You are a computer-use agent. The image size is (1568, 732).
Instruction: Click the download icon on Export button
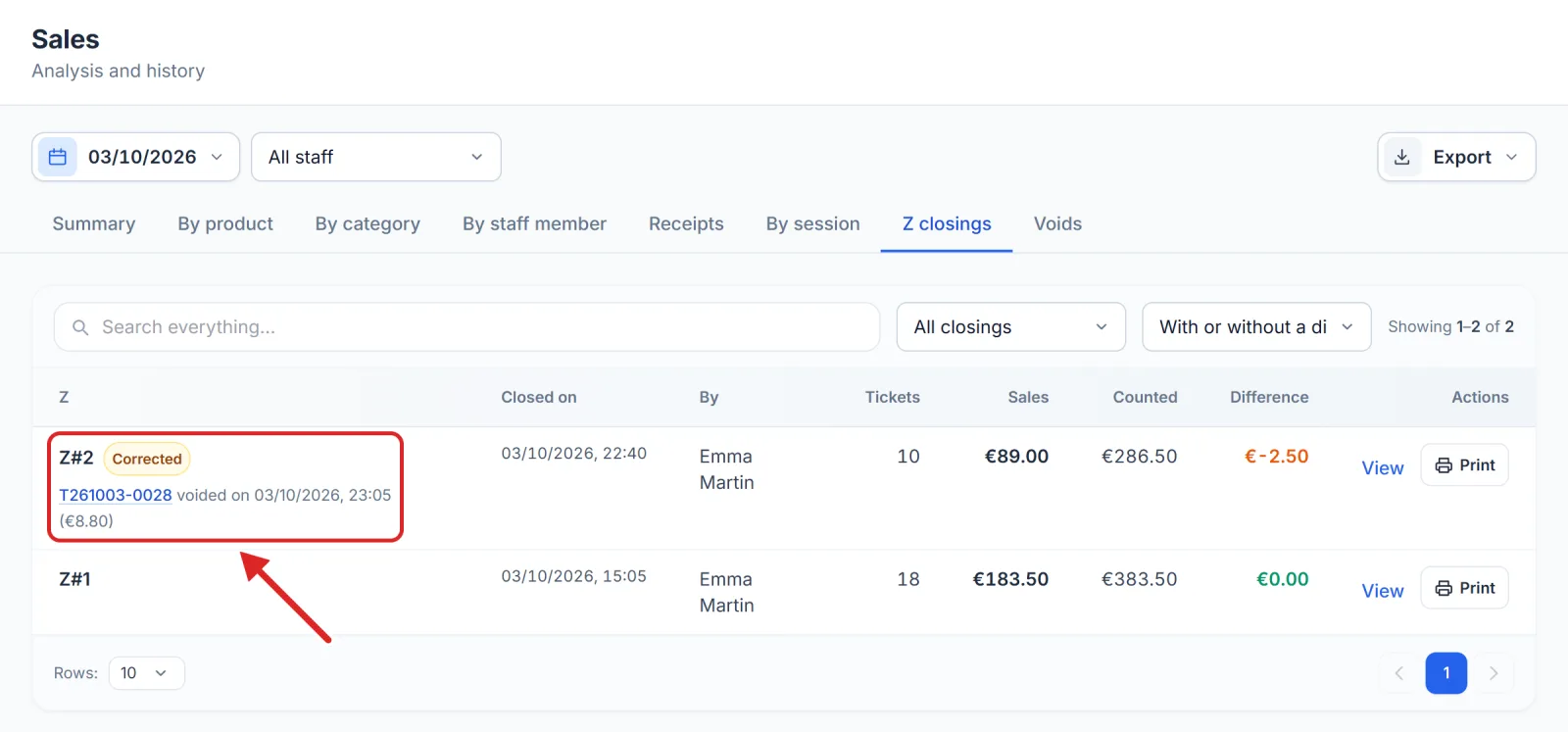pos(1402,157)
